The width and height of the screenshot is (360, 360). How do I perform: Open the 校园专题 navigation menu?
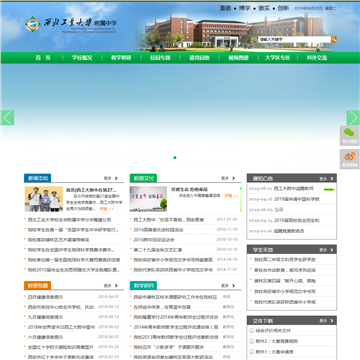160,58
